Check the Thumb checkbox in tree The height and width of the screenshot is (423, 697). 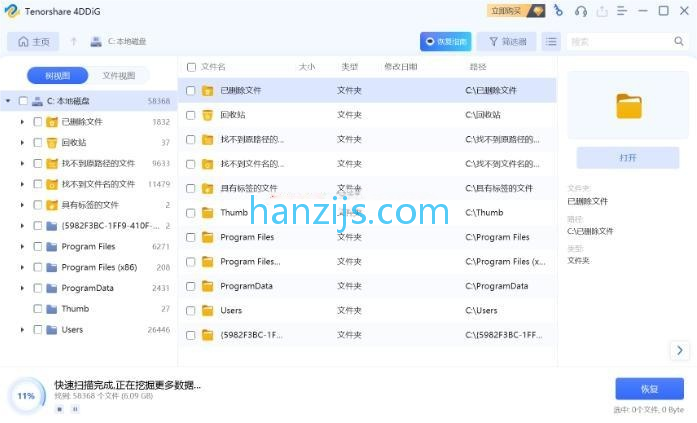38,309
